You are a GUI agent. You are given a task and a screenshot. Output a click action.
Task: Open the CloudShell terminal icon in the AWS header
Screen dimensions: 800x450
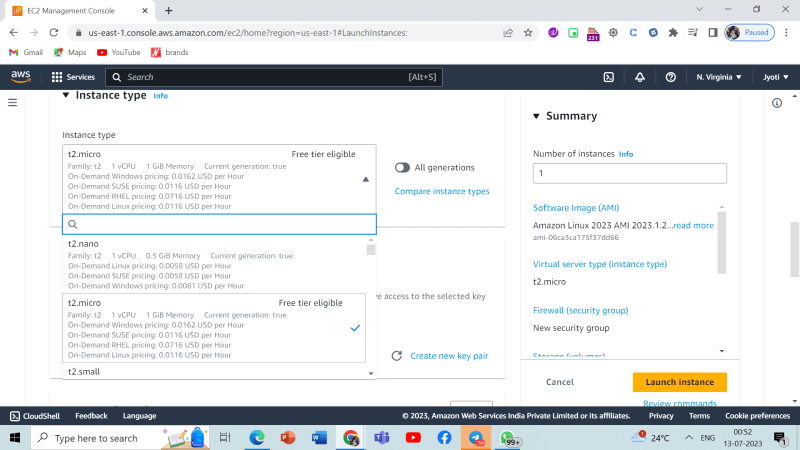[609, 77]
